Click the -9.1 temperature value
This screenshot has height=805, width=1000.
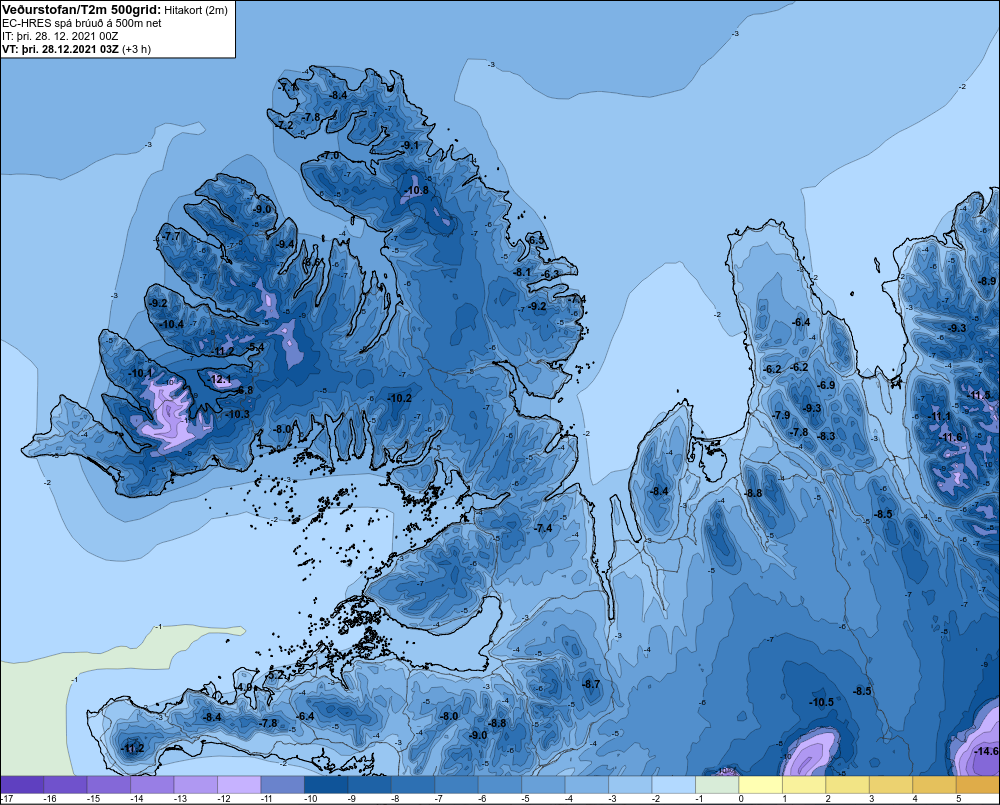(x=410, y=145)
